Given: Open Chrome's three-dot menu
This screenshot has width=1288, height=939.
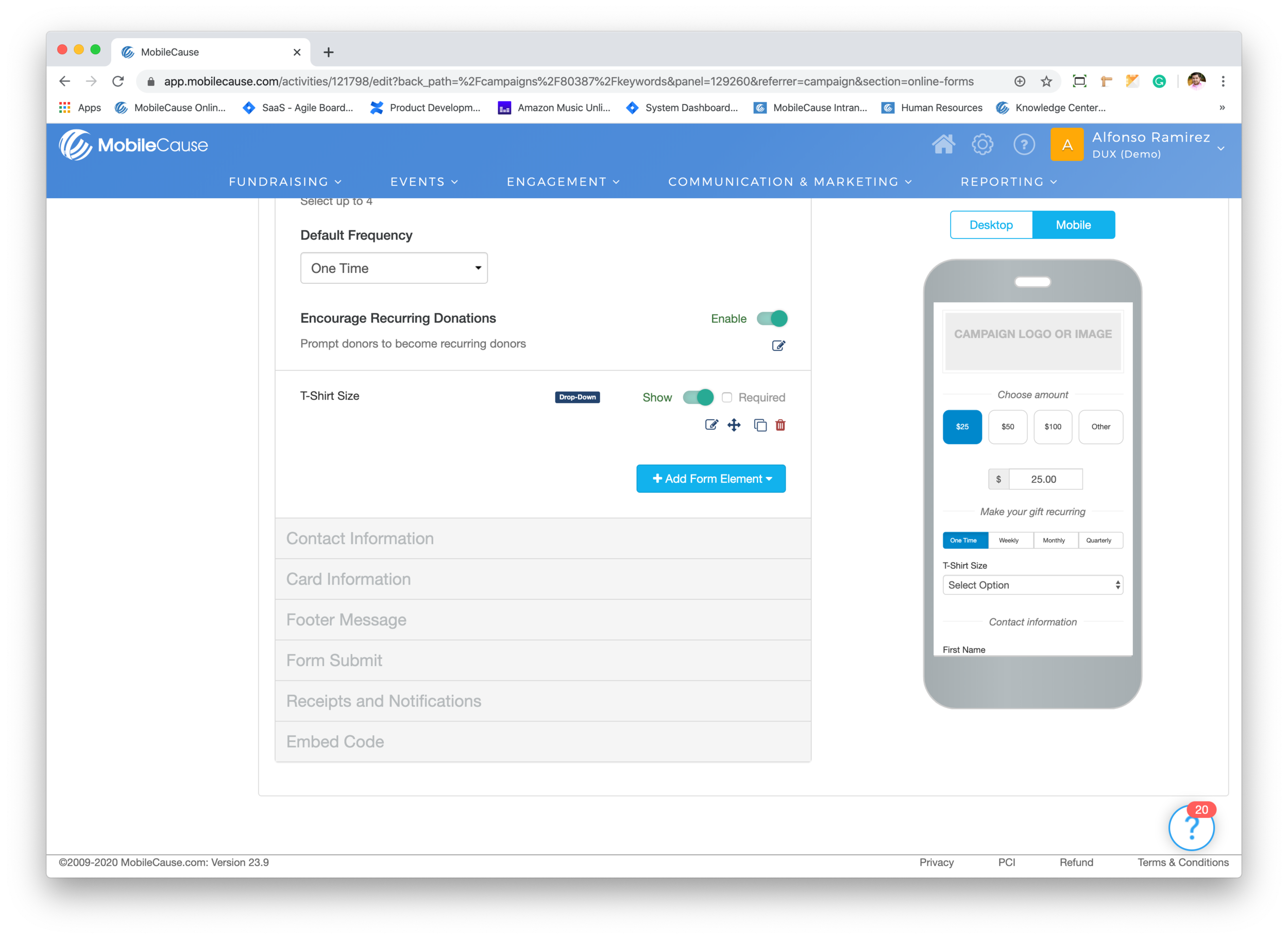Looking at the screenshot, I should pos(1223,81).
